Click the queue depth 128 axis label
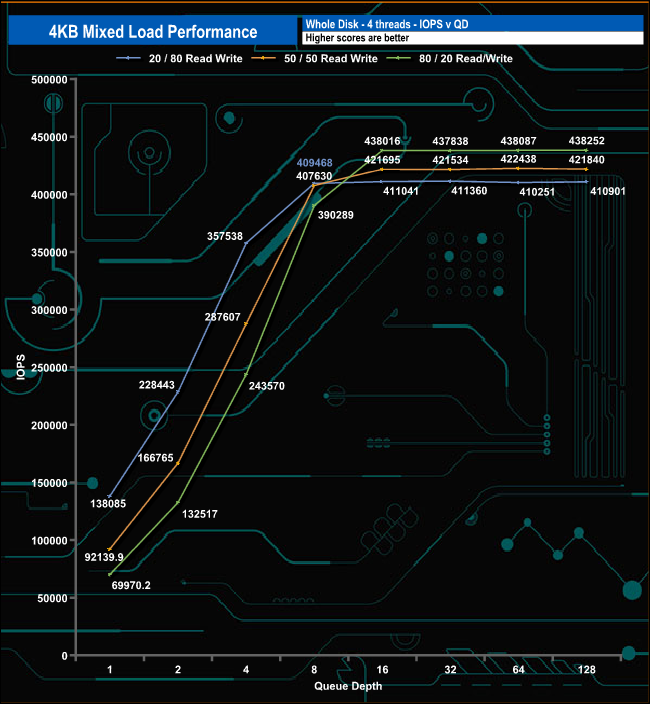650x704 pixels. point(587,670)
